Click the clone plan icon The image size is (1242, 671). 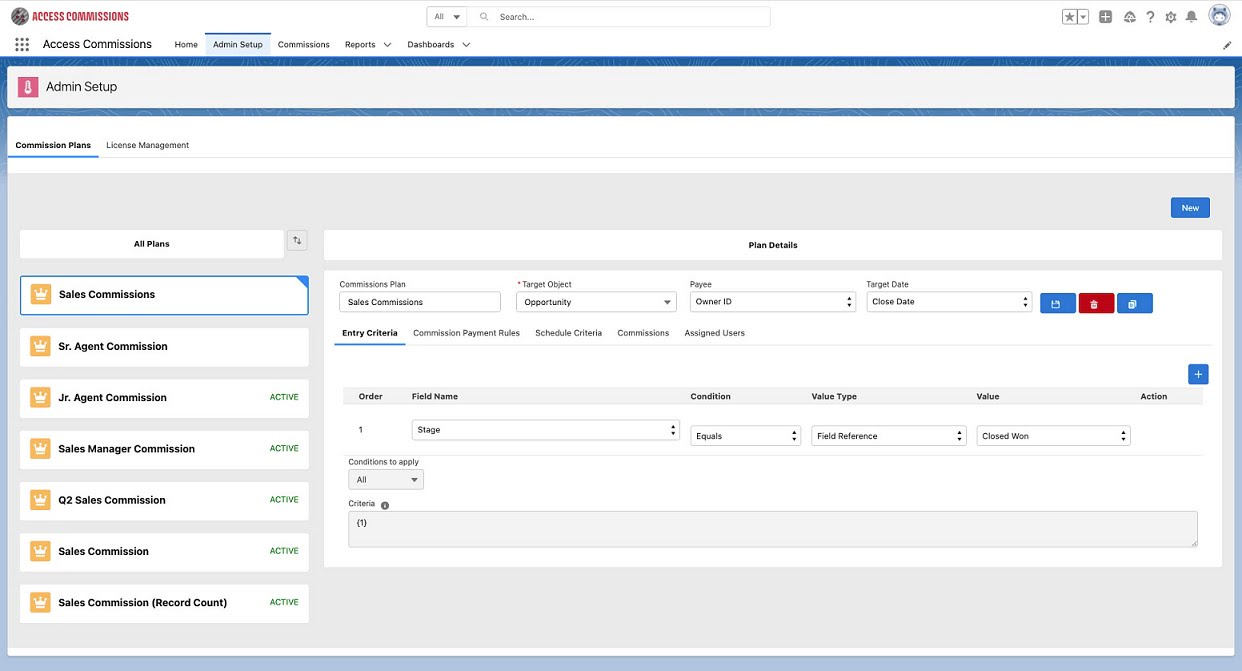[x=1134, y=303]
